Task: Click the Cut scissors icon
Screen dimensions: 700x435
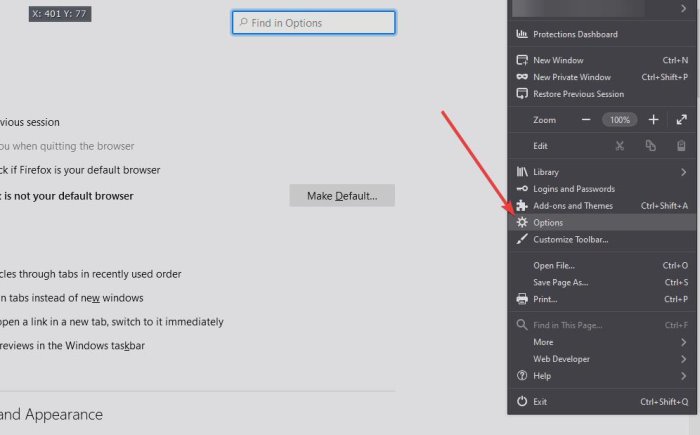Action: 620,146
